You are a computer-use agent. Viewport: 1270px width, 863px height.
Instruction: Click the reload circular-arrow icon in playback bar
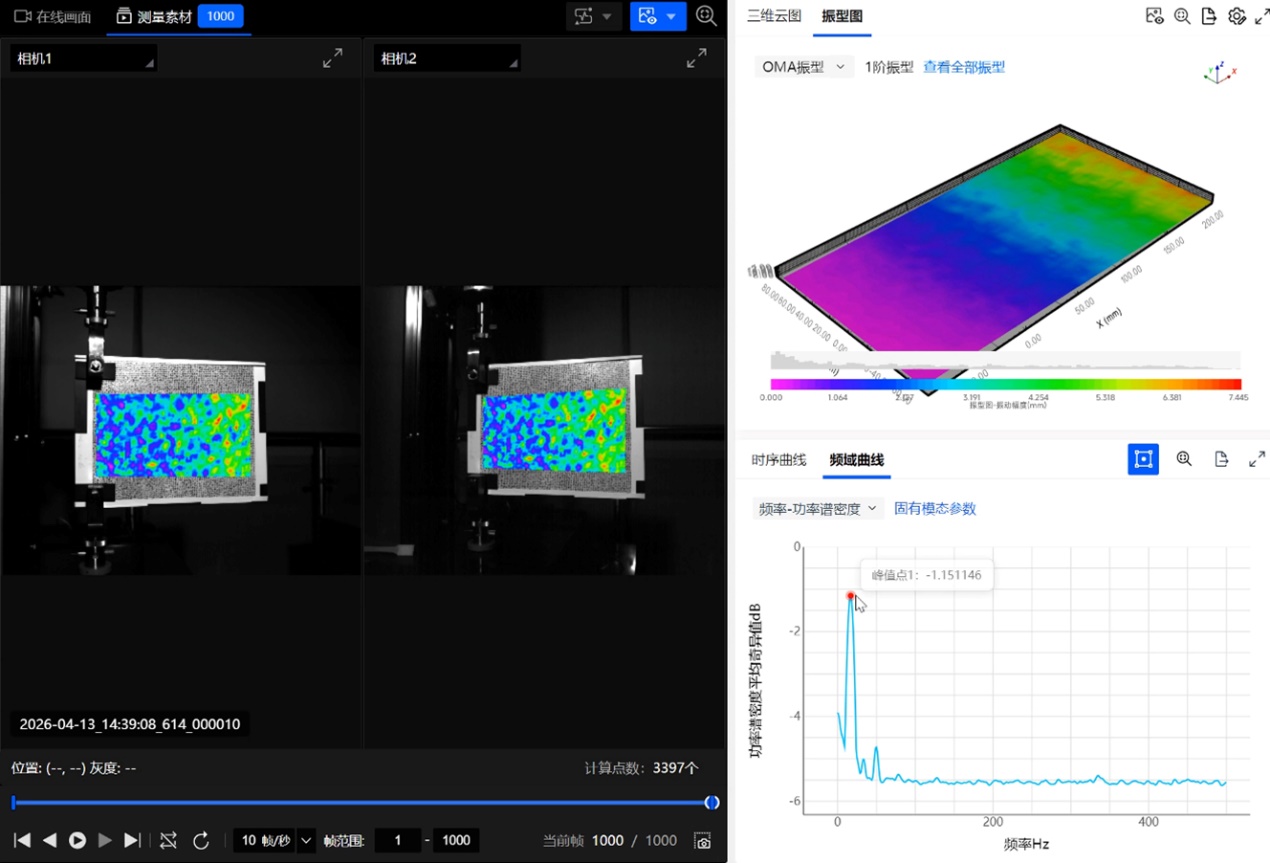[201, 841]
